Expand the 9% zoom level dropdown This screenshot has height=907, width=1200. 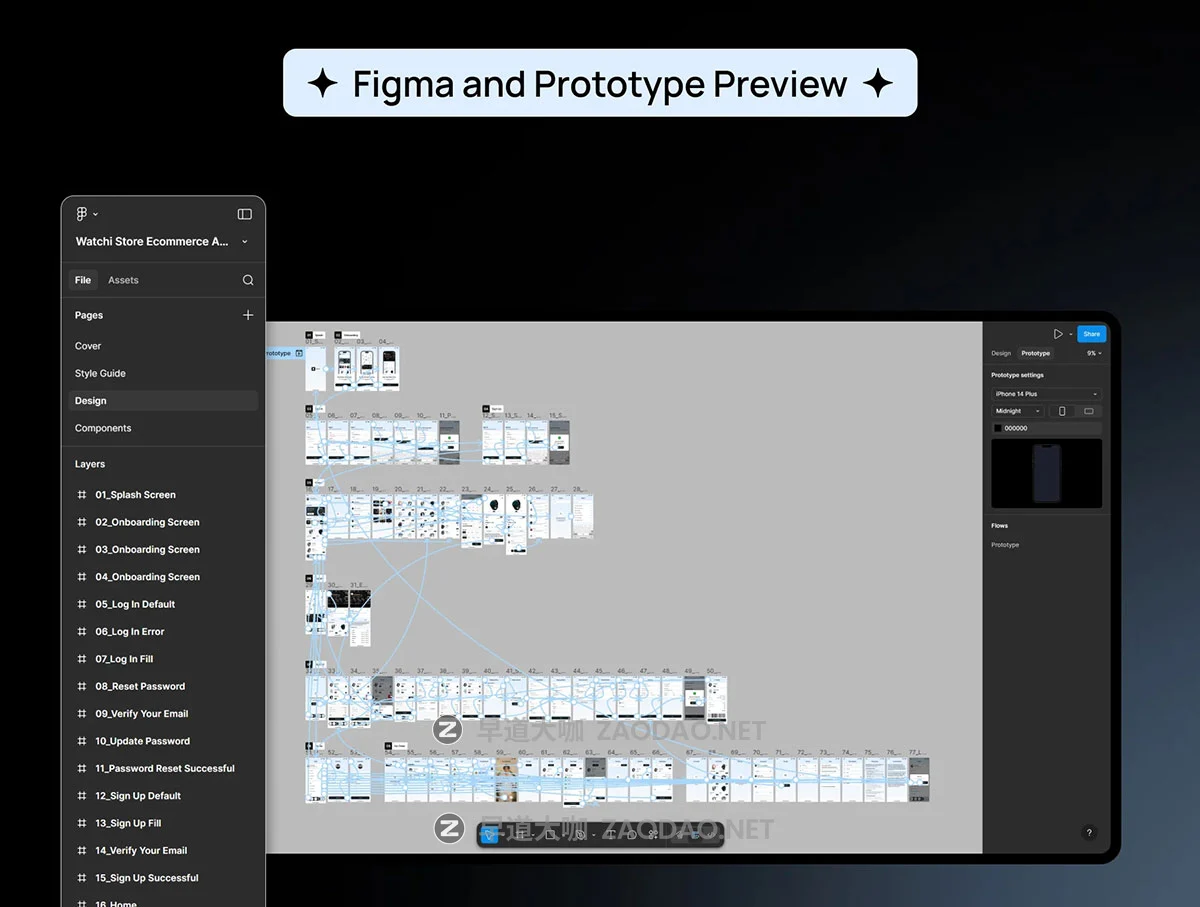click(1094, 353)
